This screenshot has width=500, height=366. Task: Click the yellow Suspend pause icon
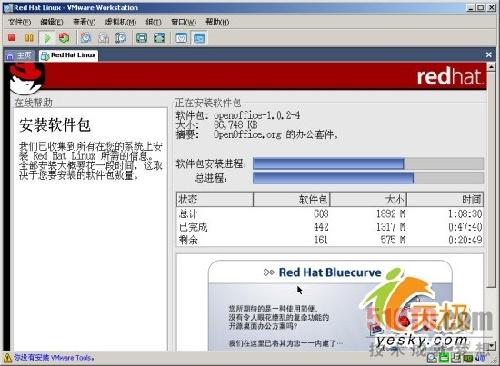pos(29,38)
